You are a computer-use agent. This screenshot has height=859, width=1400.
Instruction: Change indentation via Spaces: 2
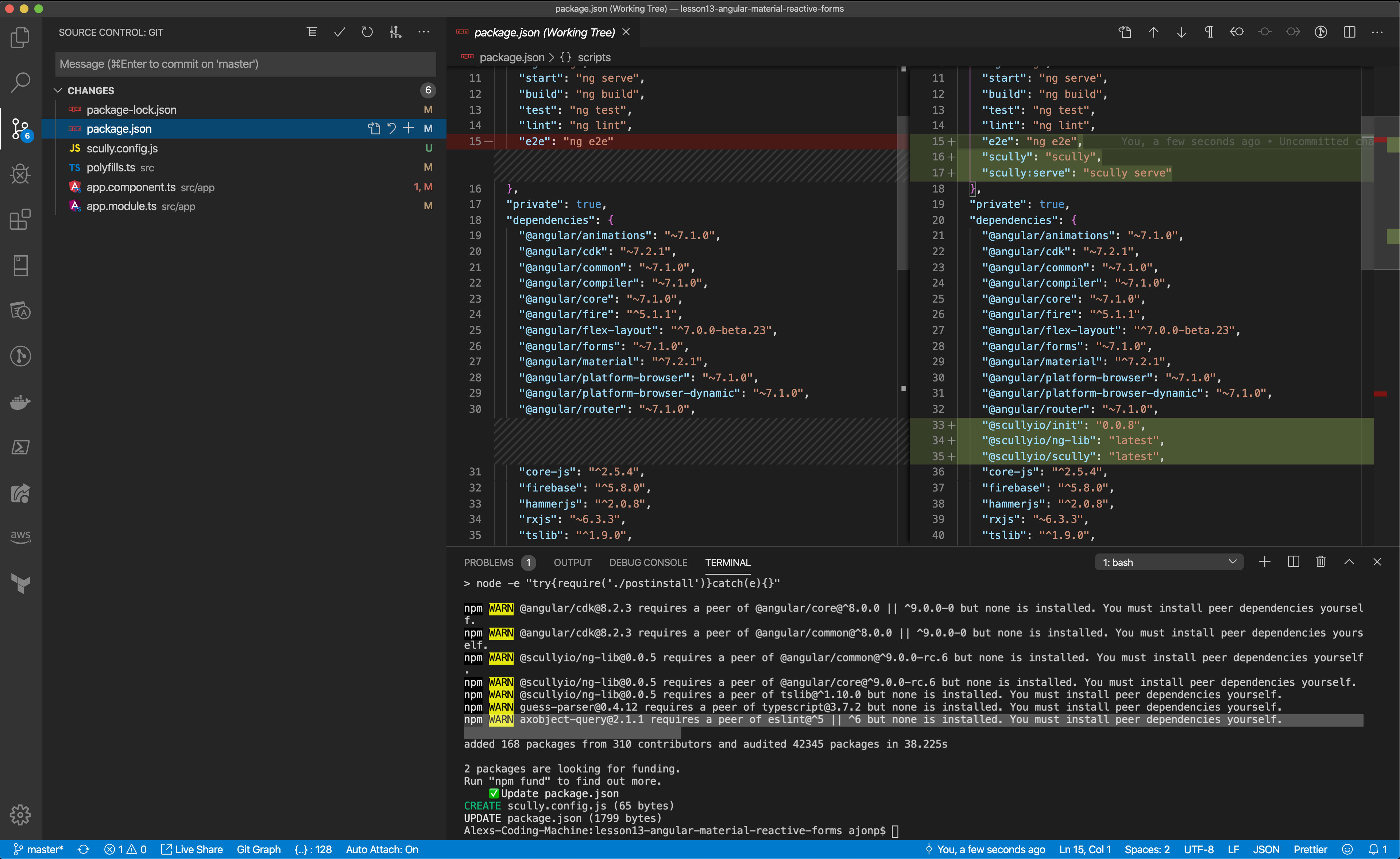click(1147, 850)
